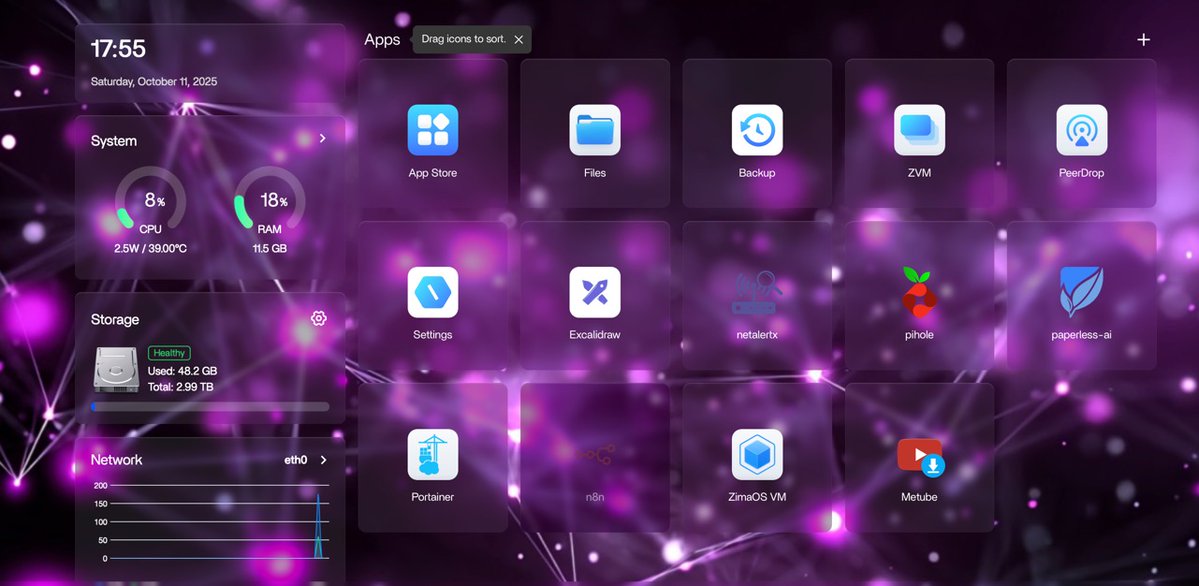This screenshot has height=586, width=1199.
Task: Click the 17:55 clock display
Action: [118, 49]
